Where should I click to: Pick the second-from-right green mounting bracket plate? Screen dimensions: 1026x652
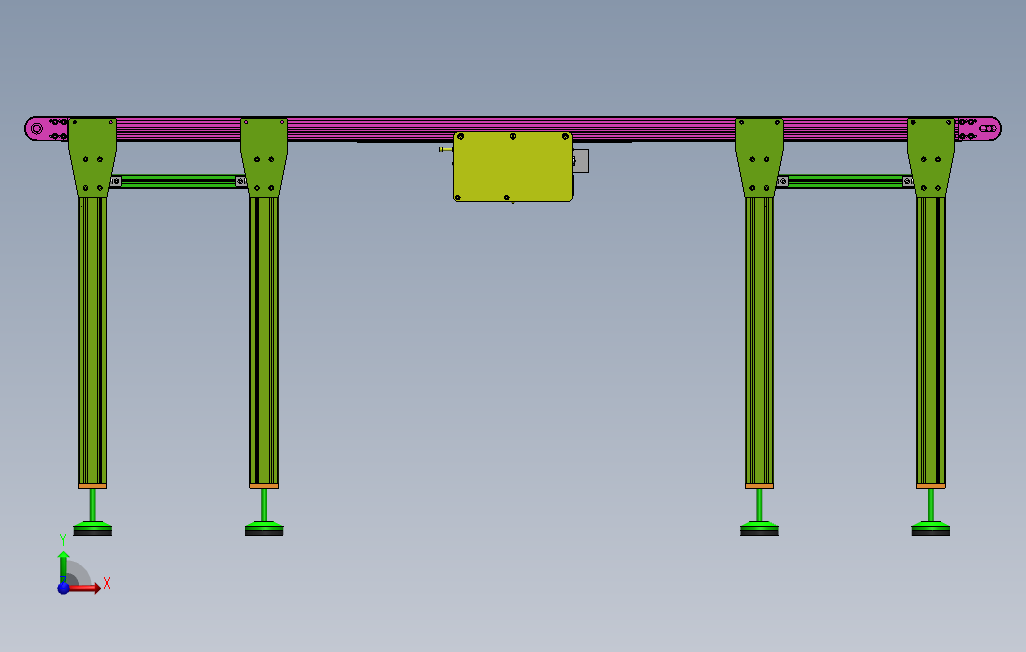pos(759,157)
